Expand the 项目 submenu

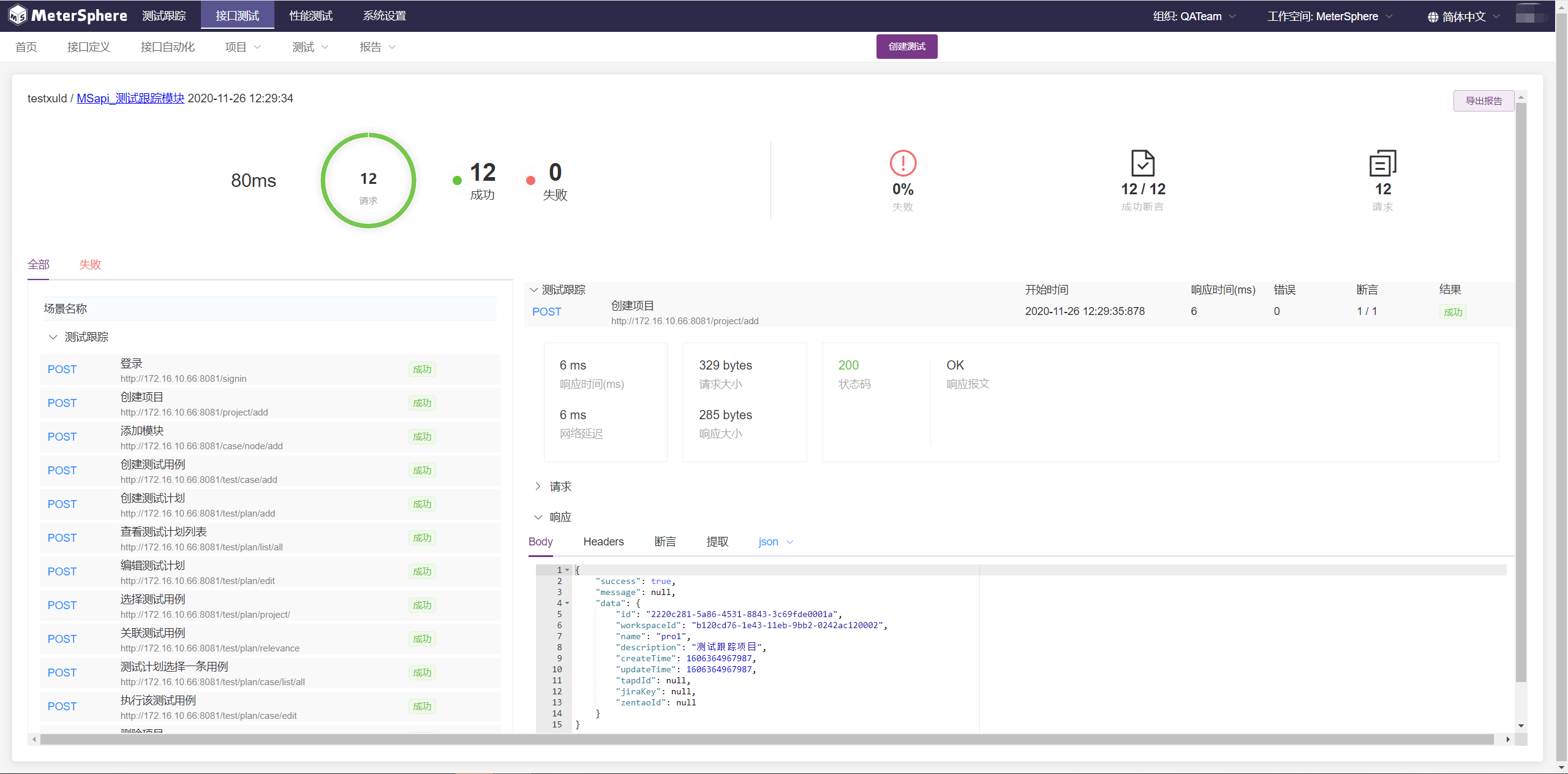(x=243, y=47)
